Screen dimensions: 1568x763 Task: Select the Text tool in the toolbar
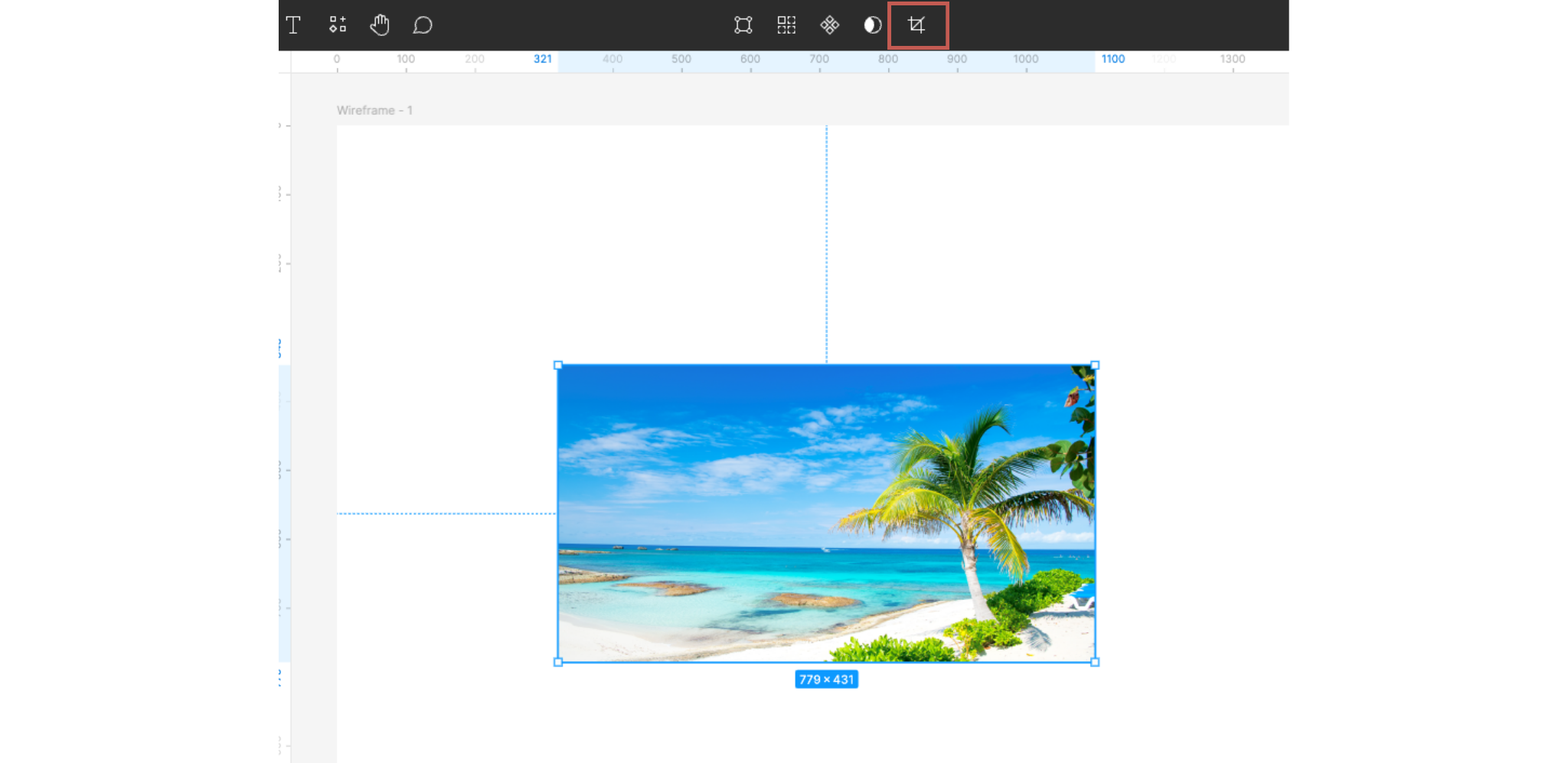point(293,25)
